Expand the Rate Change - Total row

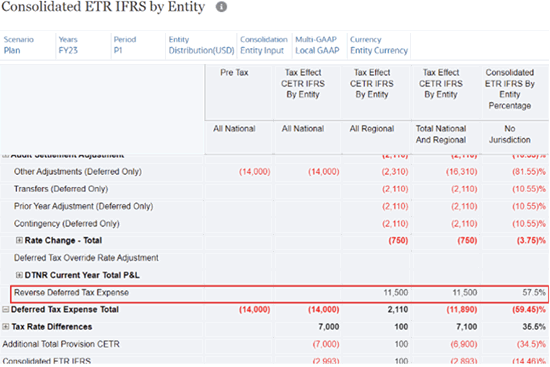pos(19,240)
